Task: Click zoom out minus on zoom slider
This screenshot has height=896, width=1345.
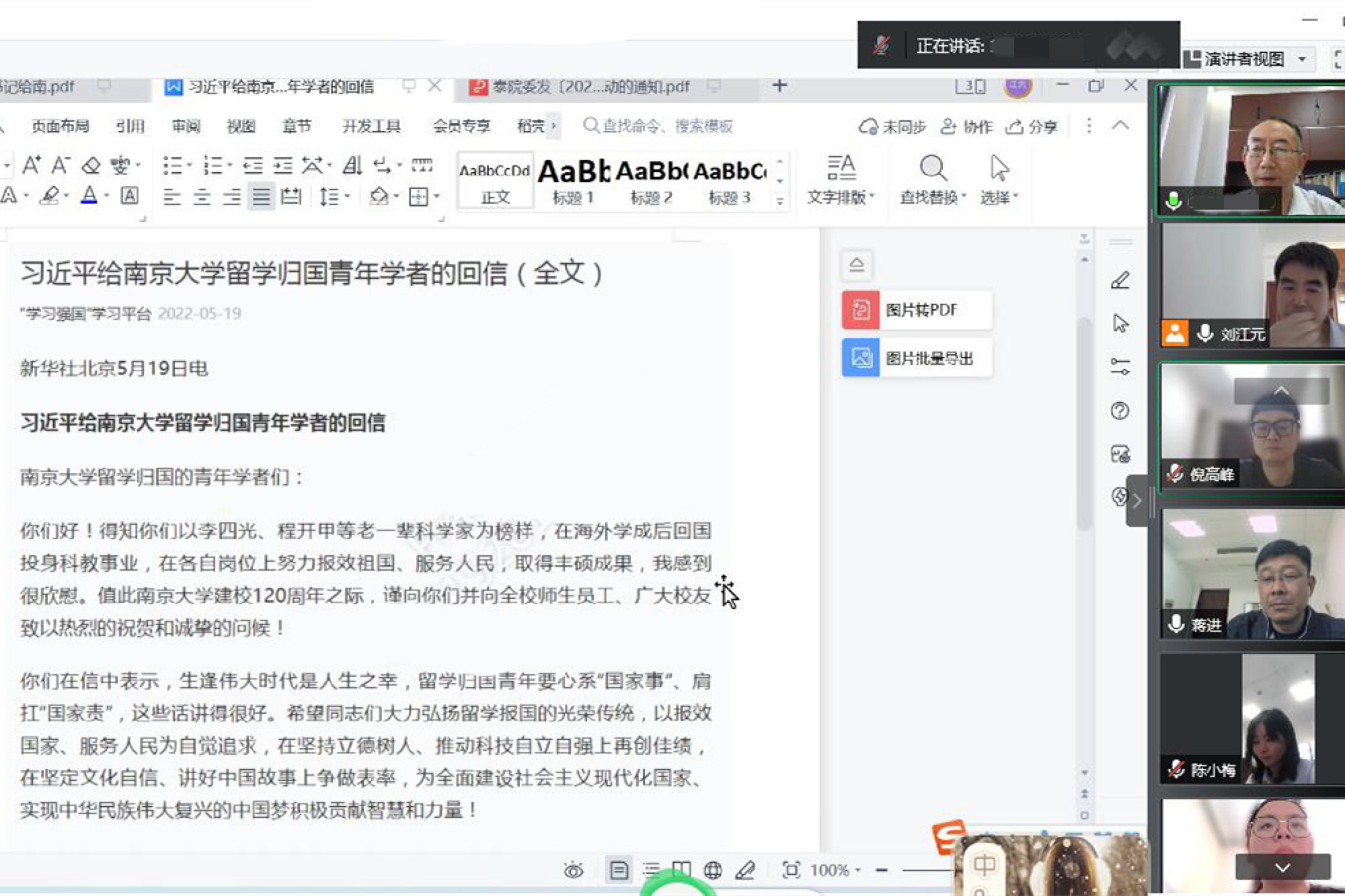Action: [x=882, y=871]
